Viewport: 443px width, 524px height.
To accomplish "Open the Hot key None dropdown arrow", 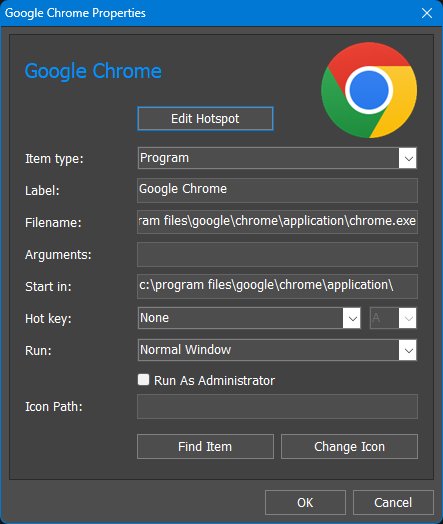I will point(352,318).
